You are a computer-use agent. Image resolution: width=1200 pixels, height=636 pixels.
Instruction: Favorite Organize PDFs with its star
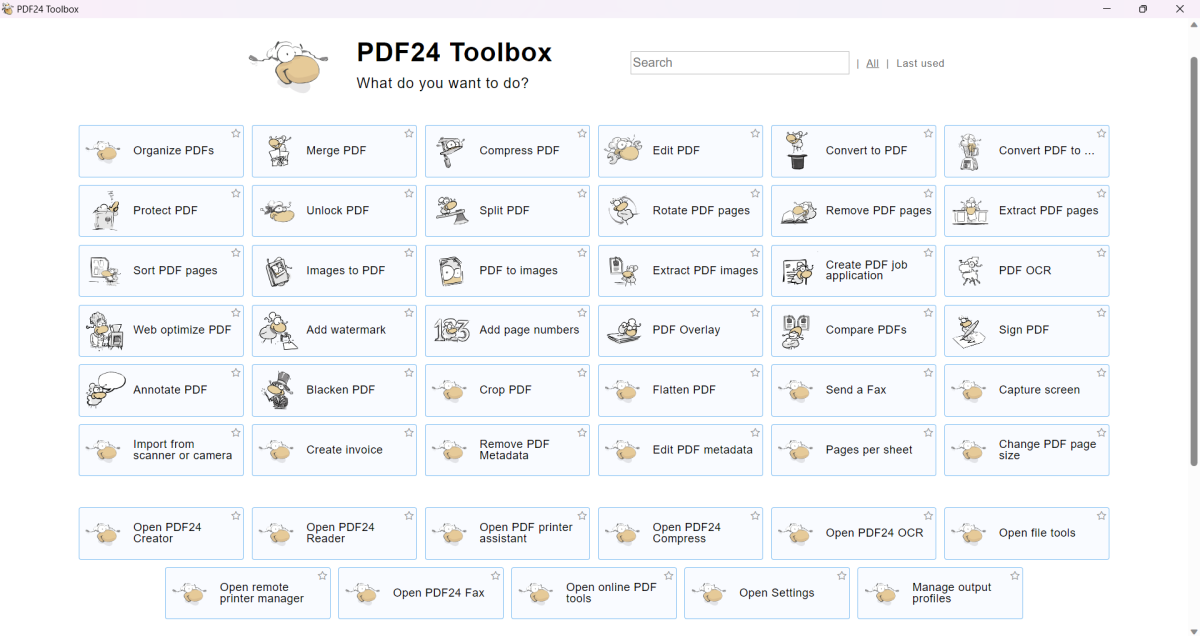pyautogui.click(x=236, y=133)
